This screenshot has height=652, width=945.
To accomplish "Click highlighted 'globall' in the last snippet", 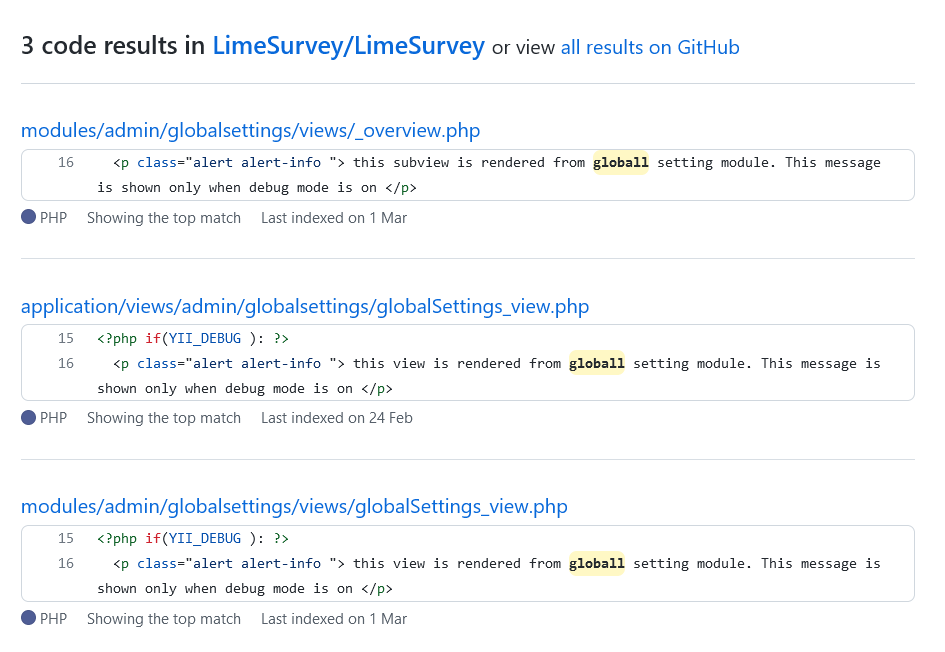I will pyautogui.click(x=596, y=563).
